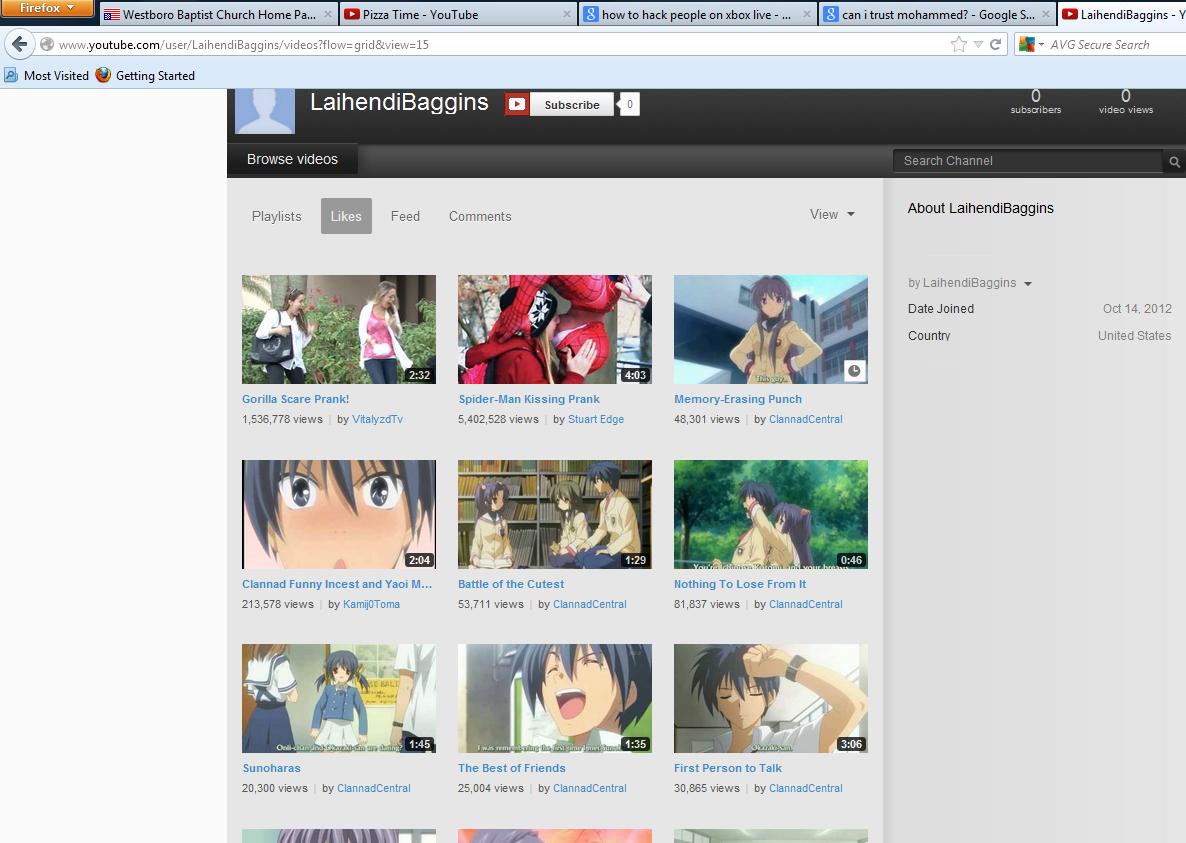This screenshot has height=843, width=1186.
Task: Click the page URL in address bar
Action: click(x=244, y=45)
